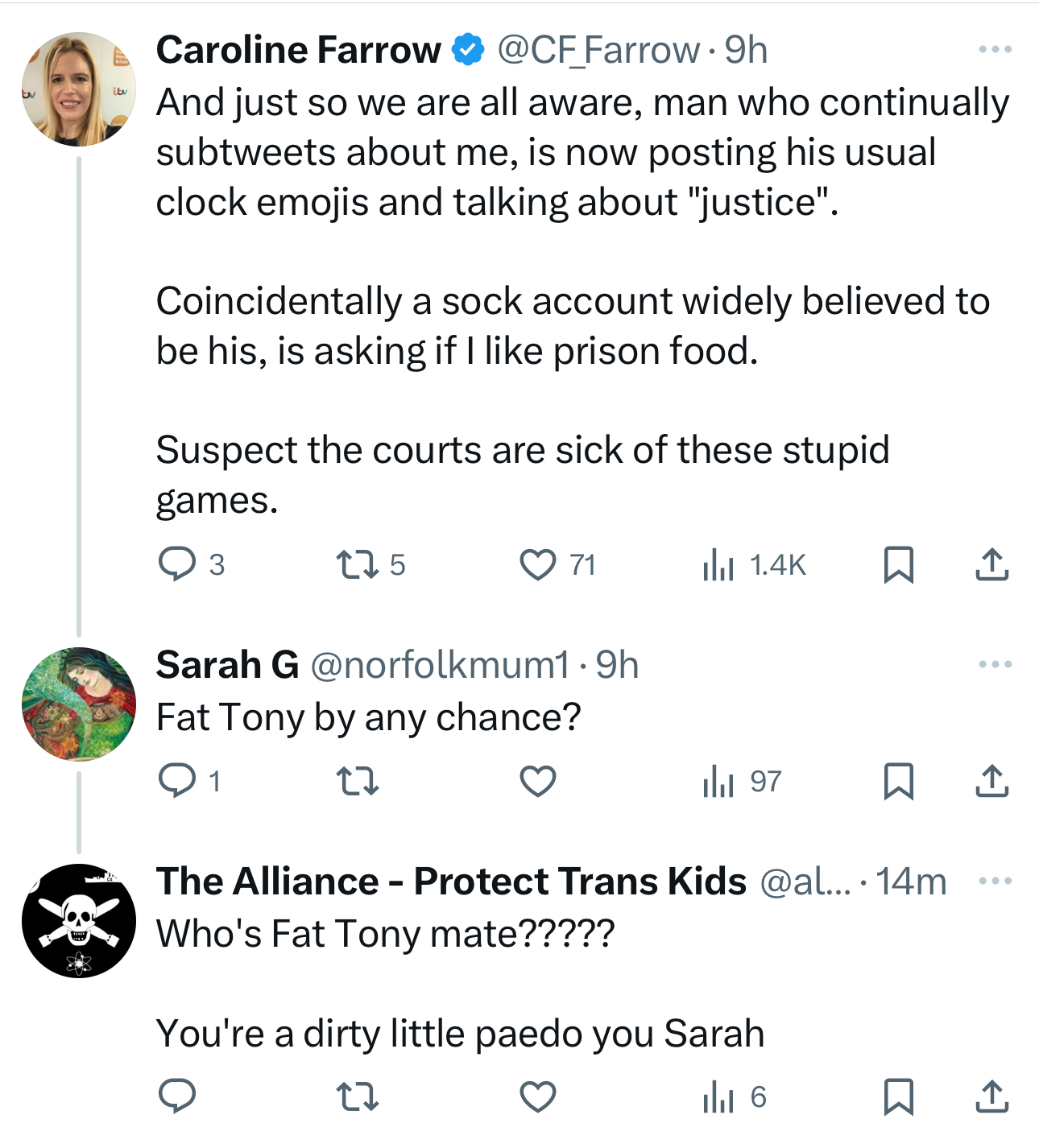1039x1148 pixels.
Task: Open more options on Caroline Farrow's tweet
Action: coord(995,50)
